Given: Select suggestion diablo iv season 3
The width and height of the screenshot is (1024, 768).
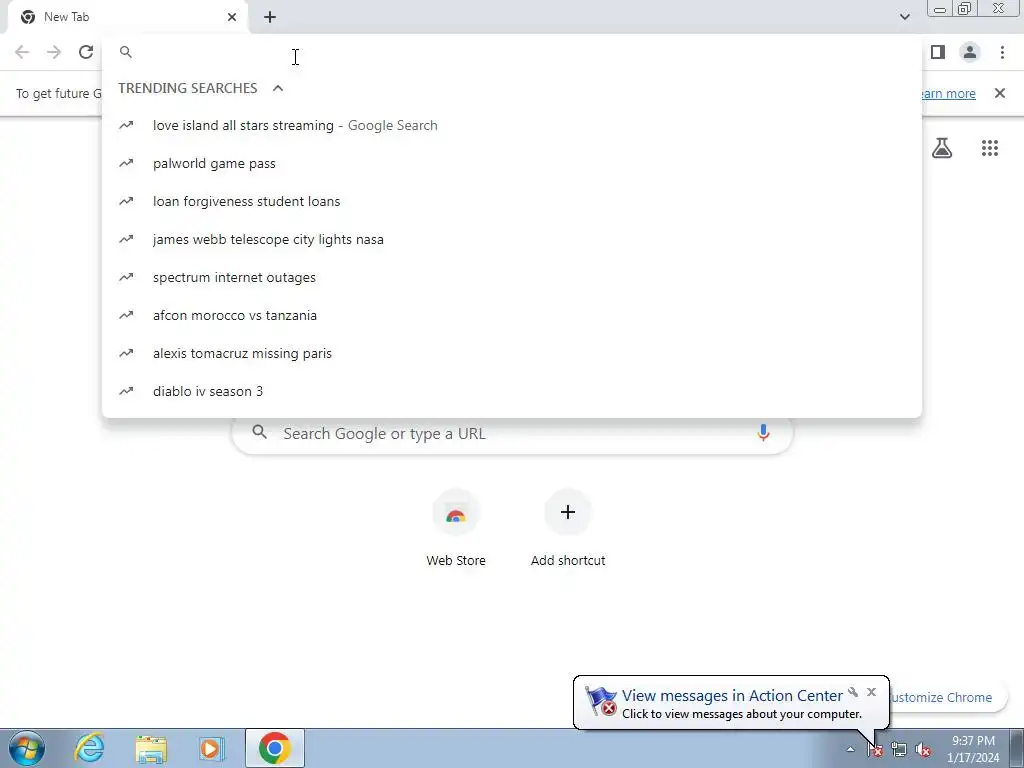Looking at the screenshot, I should point(512,391).
